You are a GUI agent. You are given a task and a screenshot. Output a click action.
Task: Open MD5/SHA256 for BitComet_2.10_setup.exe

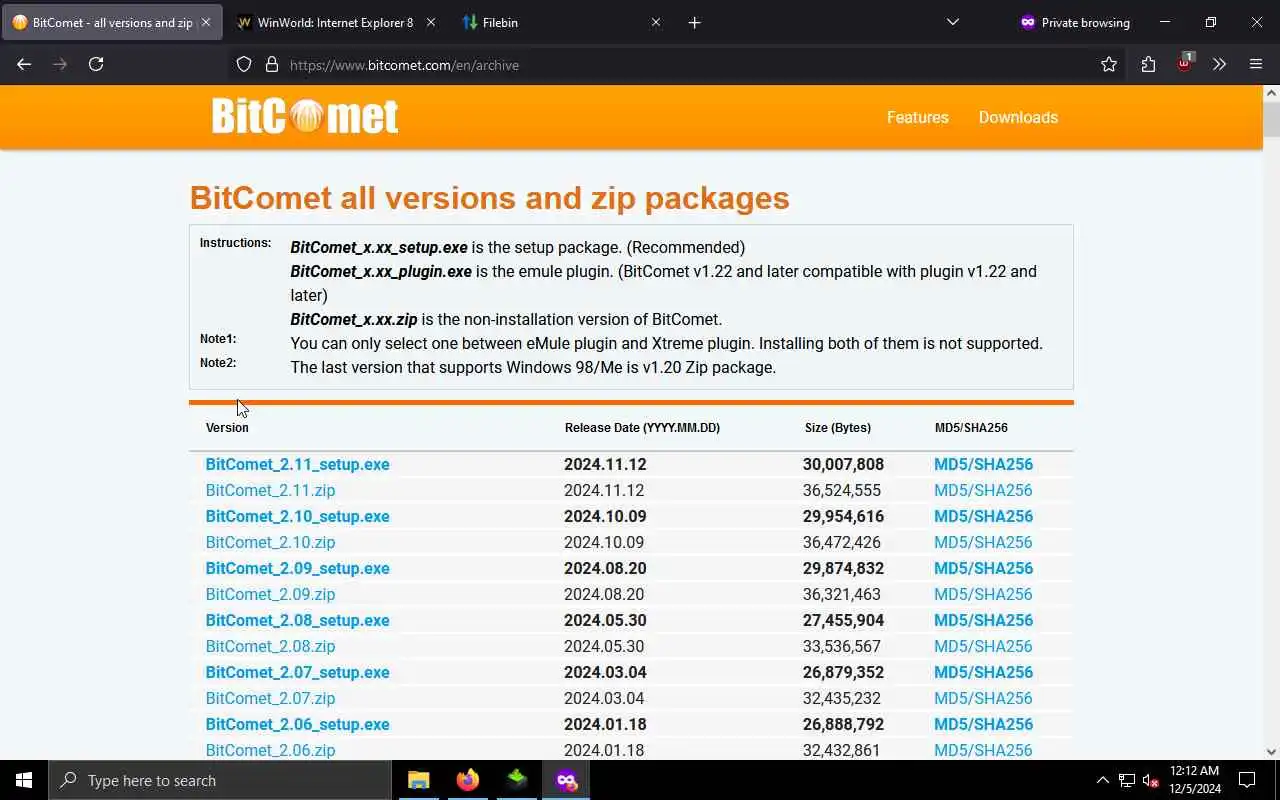(983, 516)
